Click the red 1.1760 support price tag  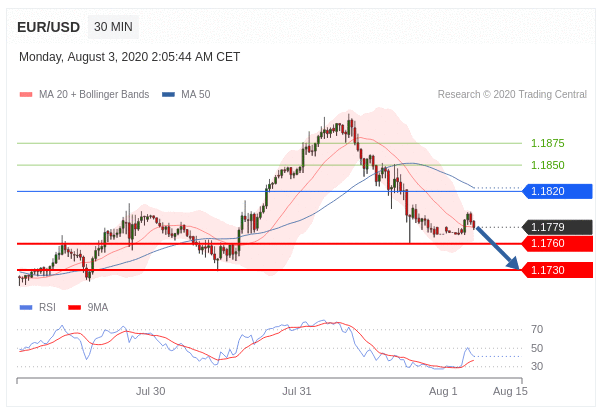558,243
